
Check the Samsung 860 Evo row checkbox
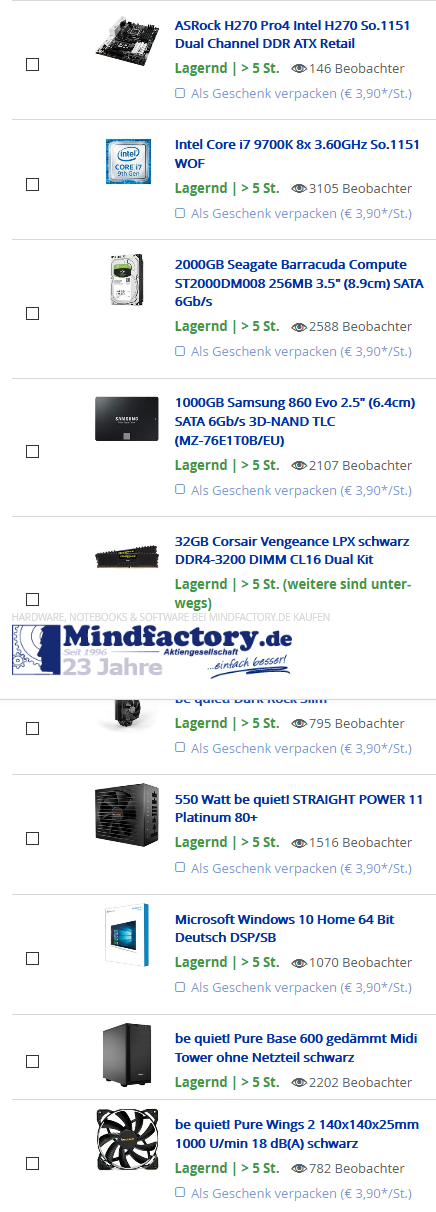[x=32, y=451]
